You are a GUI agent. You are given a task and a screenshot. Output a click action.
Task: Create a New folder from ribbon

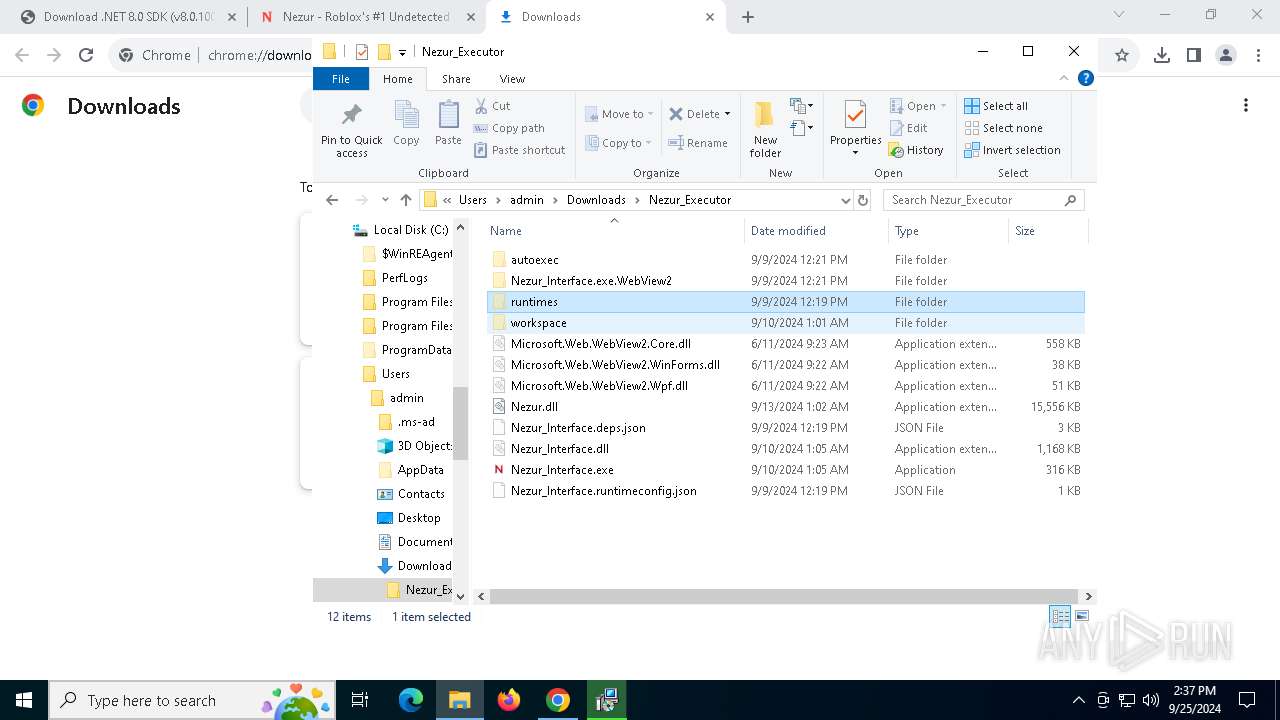(765, 129)
